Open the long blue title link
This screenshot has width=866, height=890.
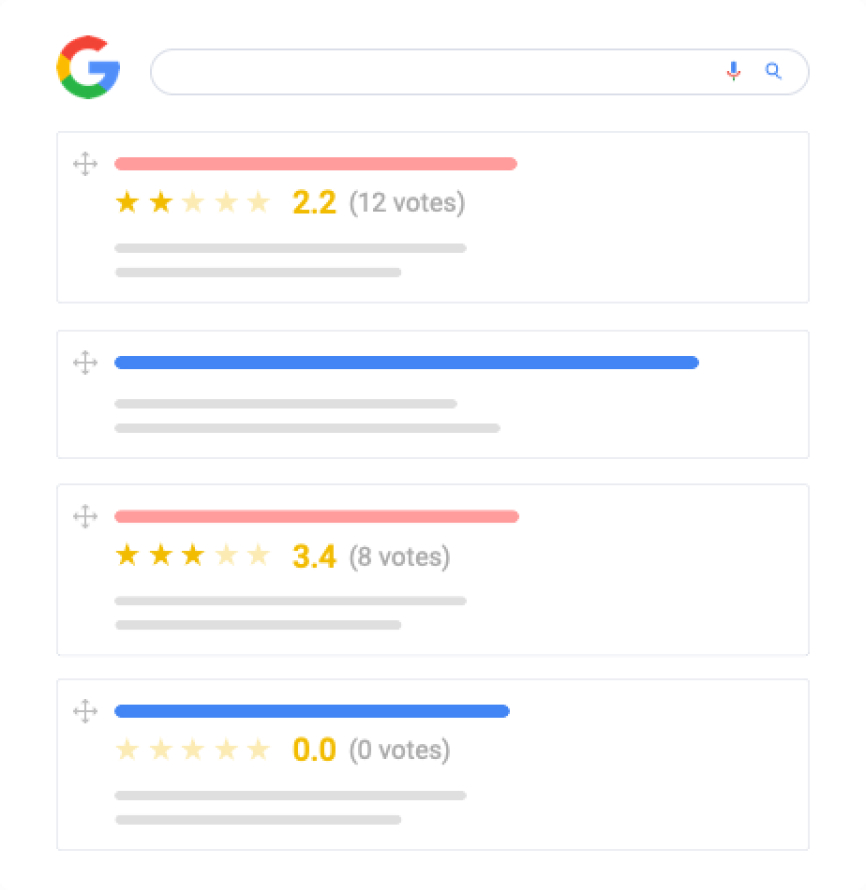coord(406,363)
